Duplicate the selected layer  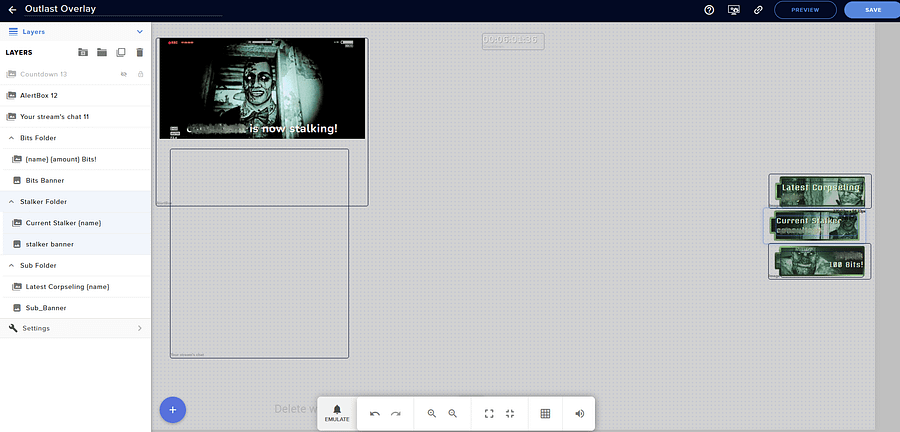pos(121,53)
